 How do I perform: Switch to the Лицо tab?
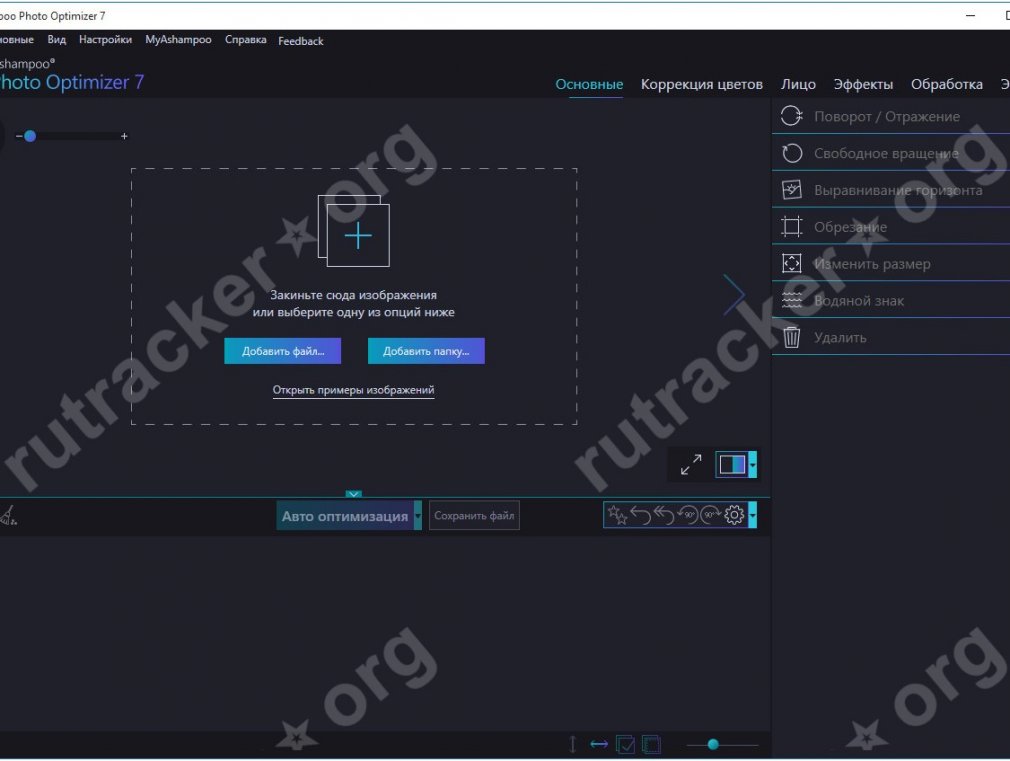(798, 84)
